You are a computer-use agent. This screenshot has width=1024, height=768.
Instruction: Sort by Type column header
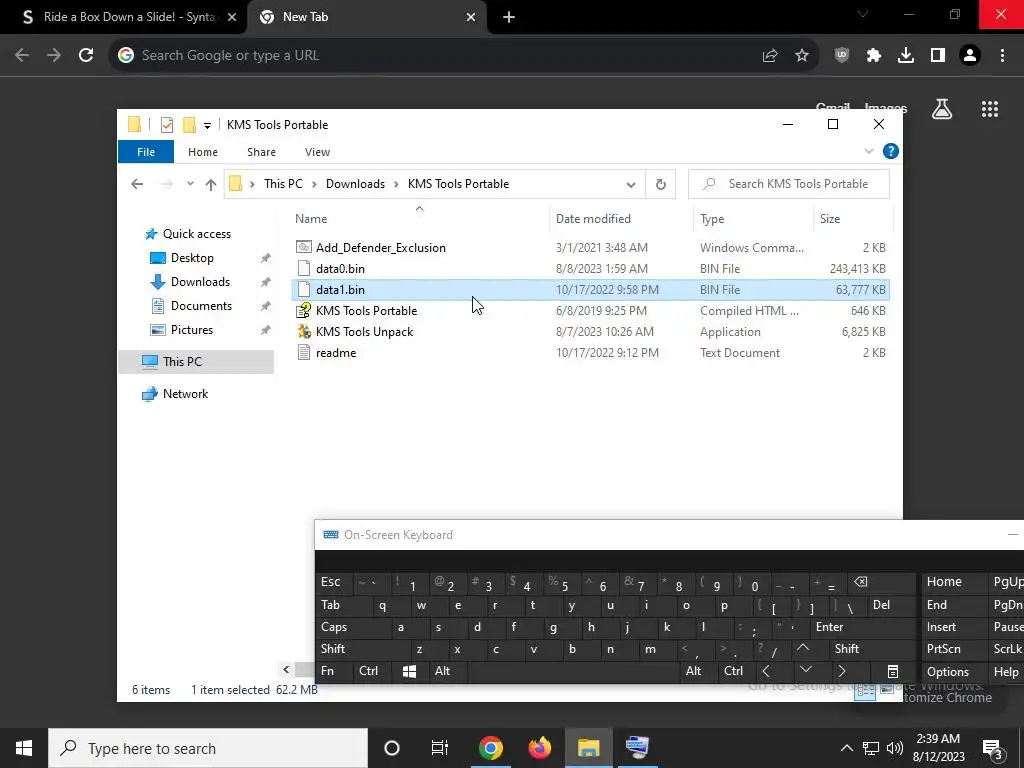click(x=712, y=219)
